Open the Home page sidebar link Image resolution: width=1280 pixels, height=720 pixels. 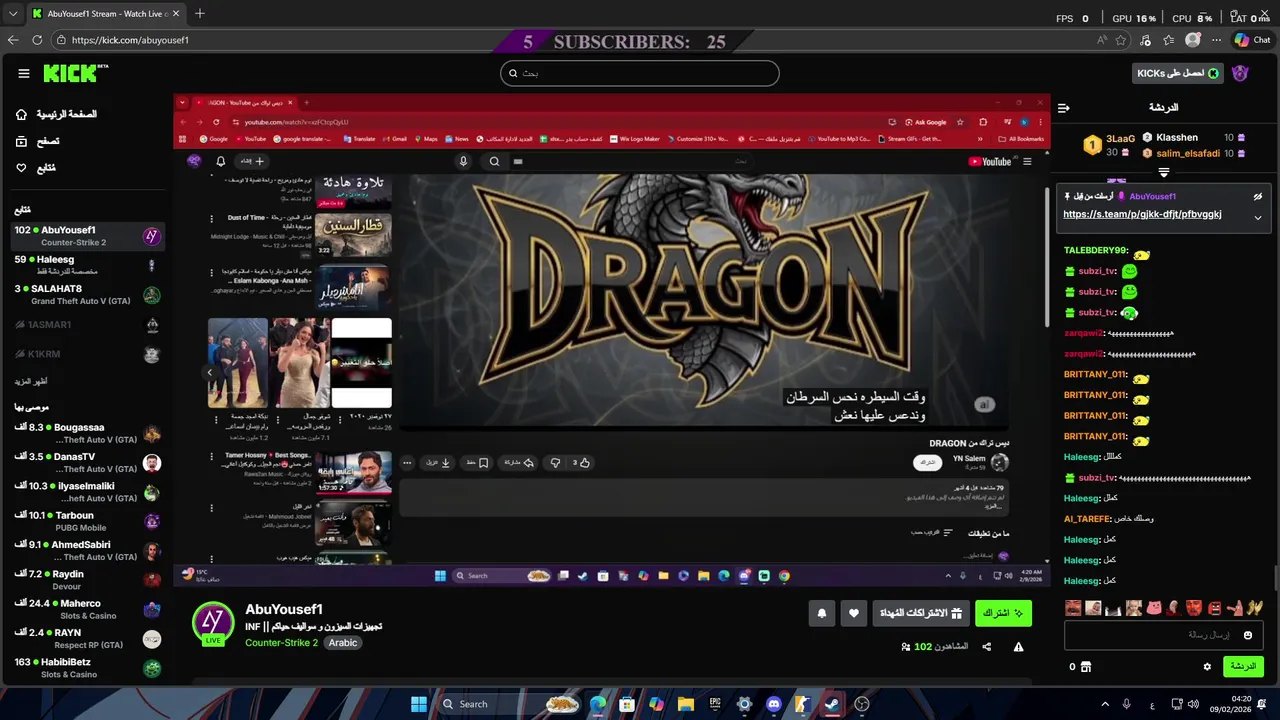tap(56, 115)
